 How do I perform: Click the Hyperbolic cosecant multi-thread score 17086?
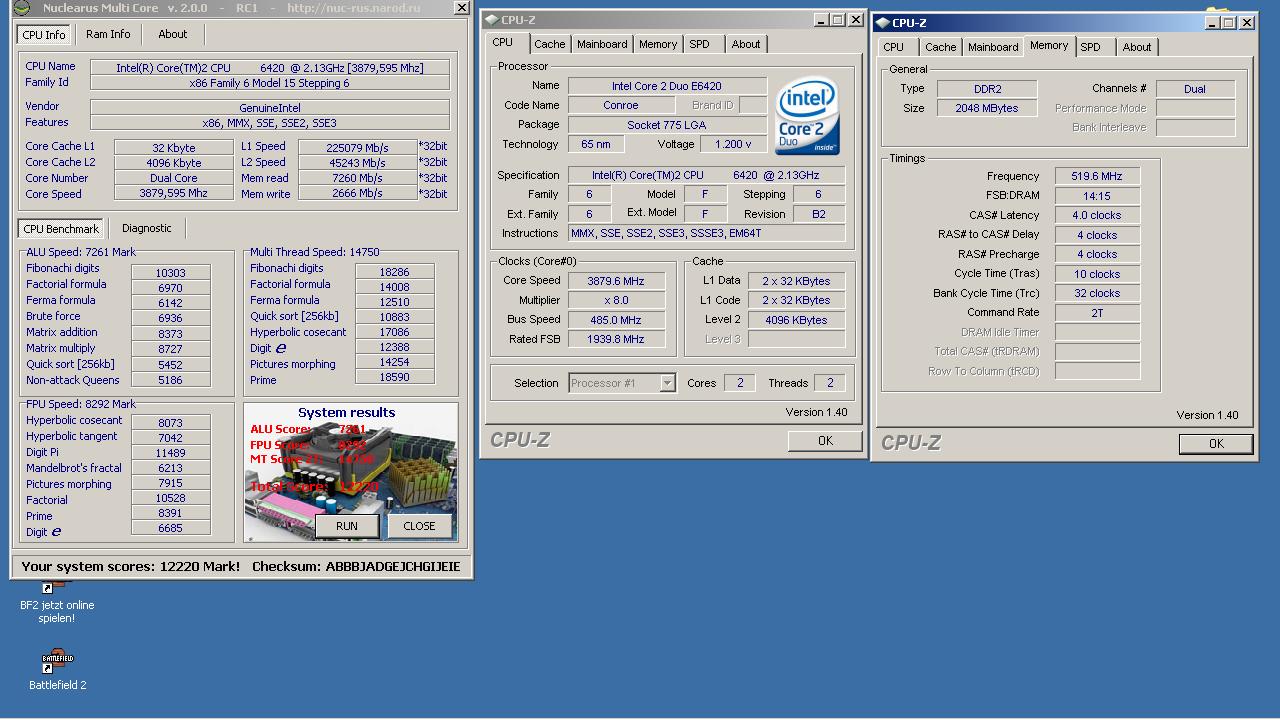click(394, 332)
